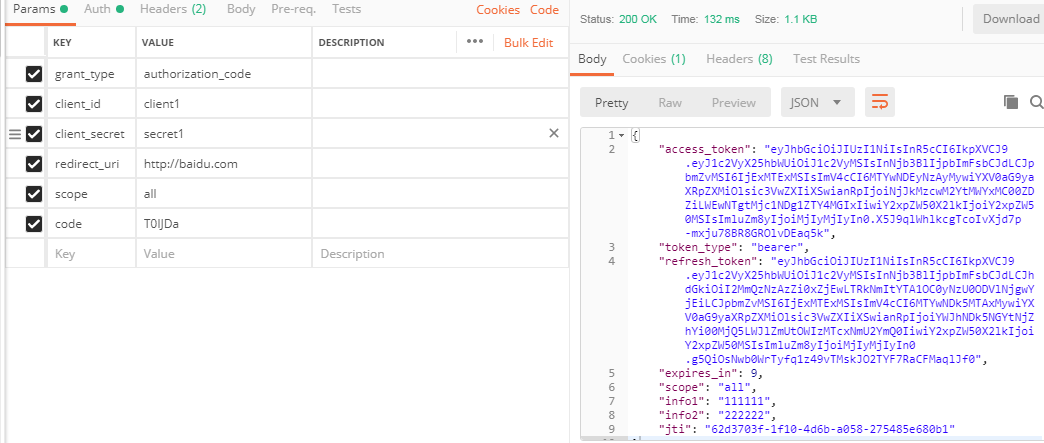The width and height of the screenshot is (1044, 443).
Task: Click the "info2" line in response
Action: coord(716,414)
